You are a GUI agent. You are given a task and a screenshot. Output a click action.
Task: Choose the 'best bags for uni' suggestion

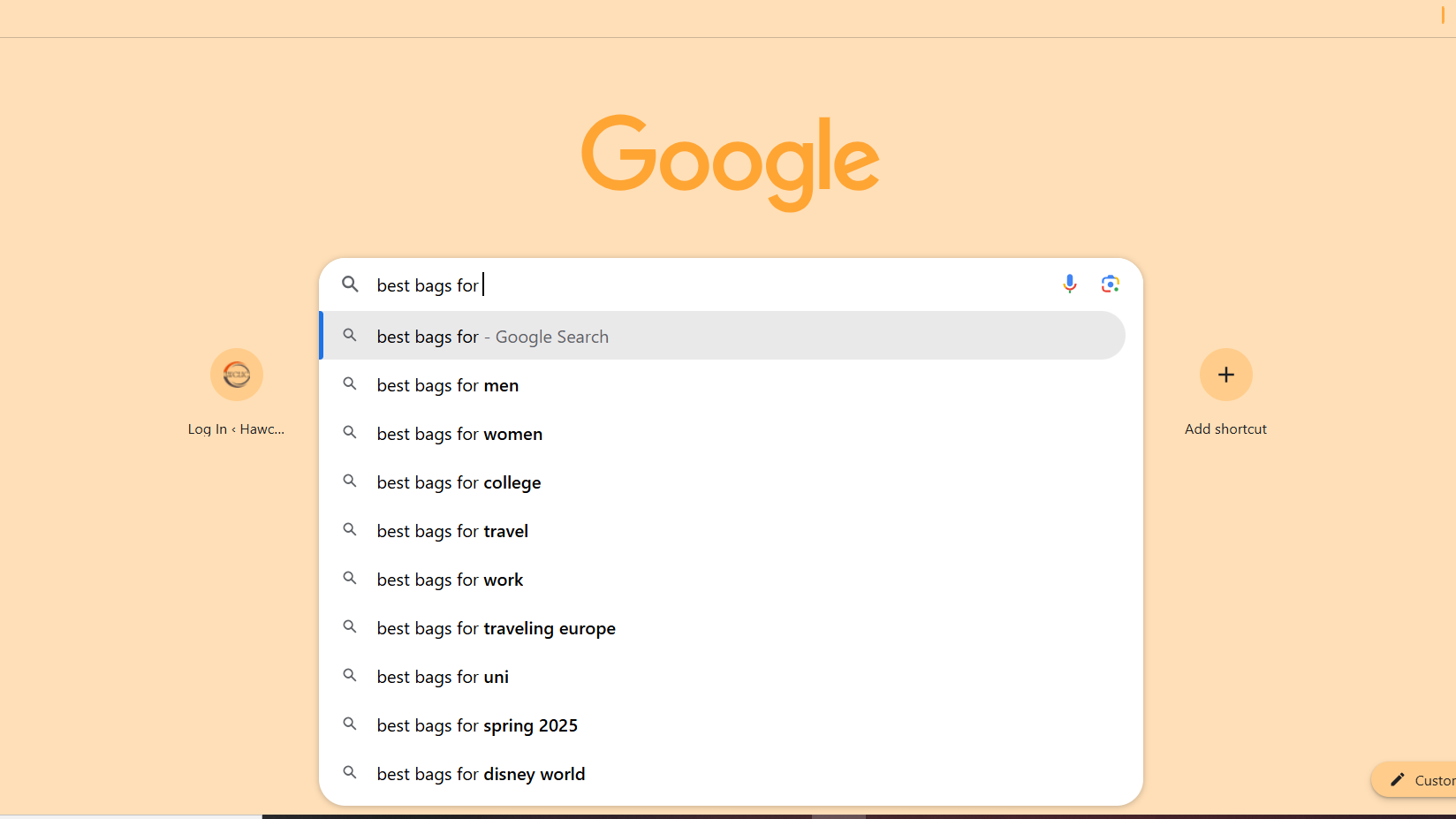(723, 677)
